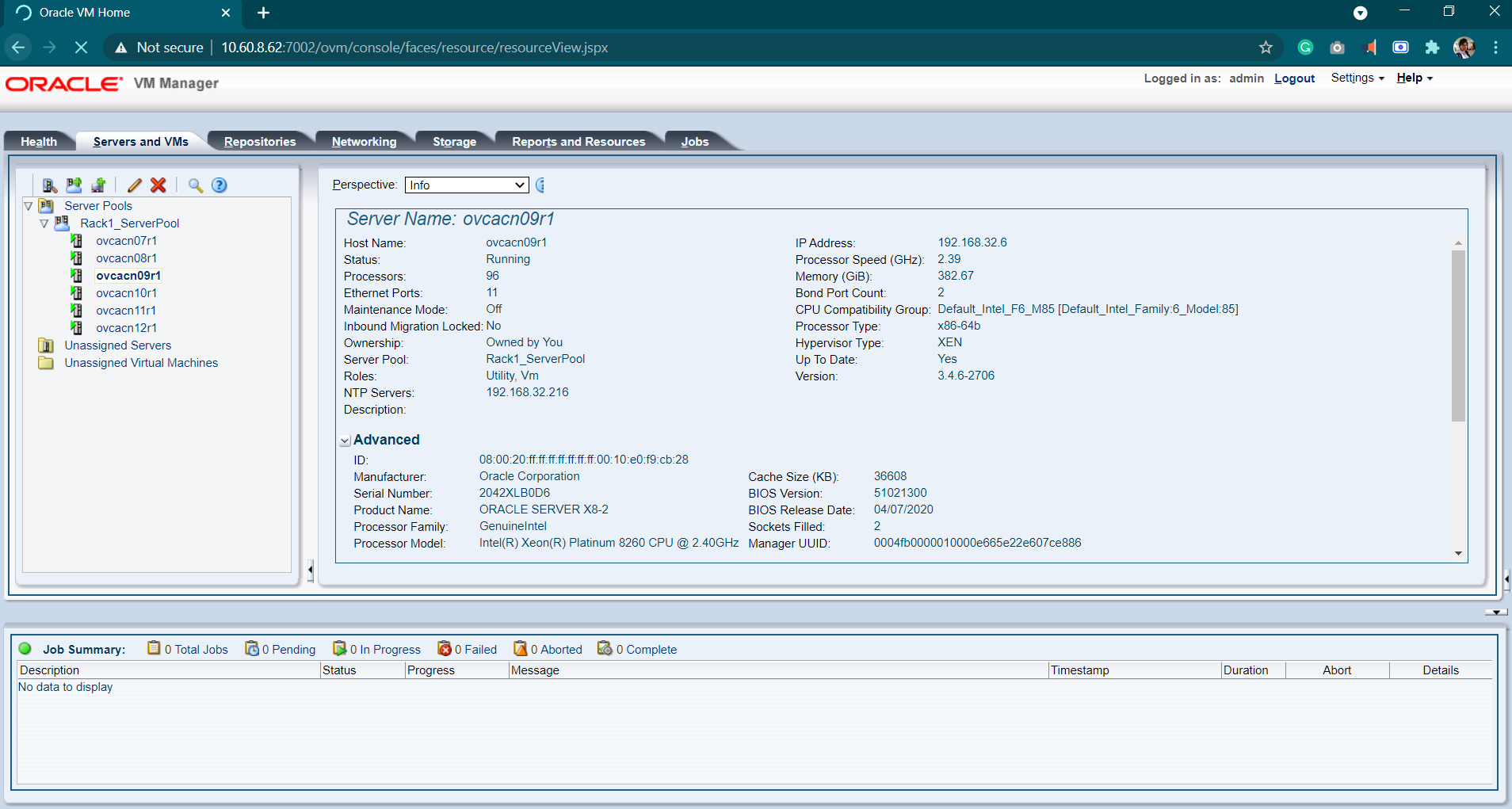Open the Help dropdown menu

click(x=1415, y=78)
